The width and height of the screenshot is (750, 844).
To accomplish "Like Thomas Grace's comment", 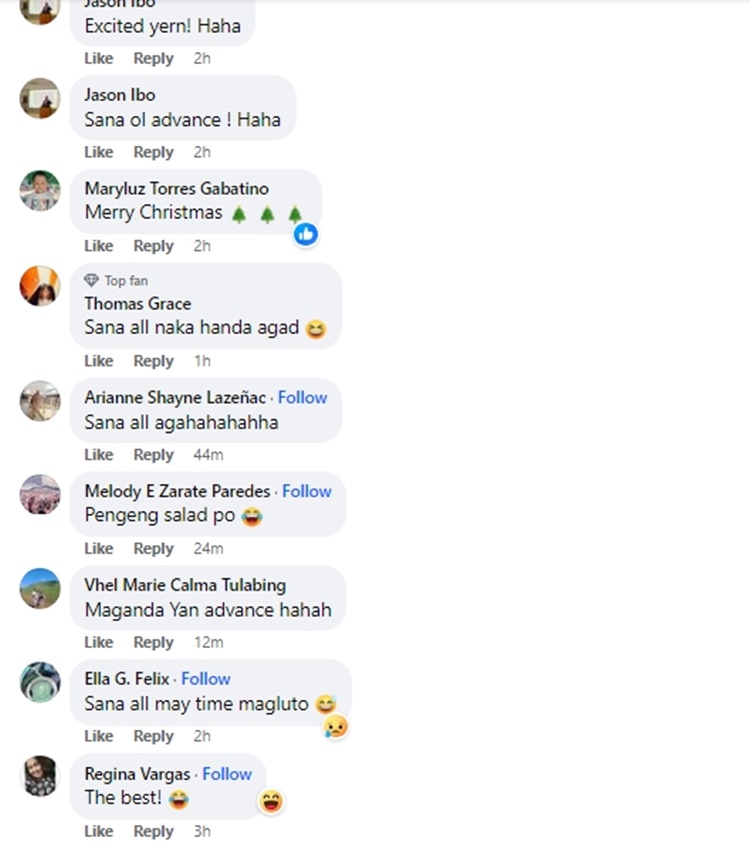I will pos(99,361).
